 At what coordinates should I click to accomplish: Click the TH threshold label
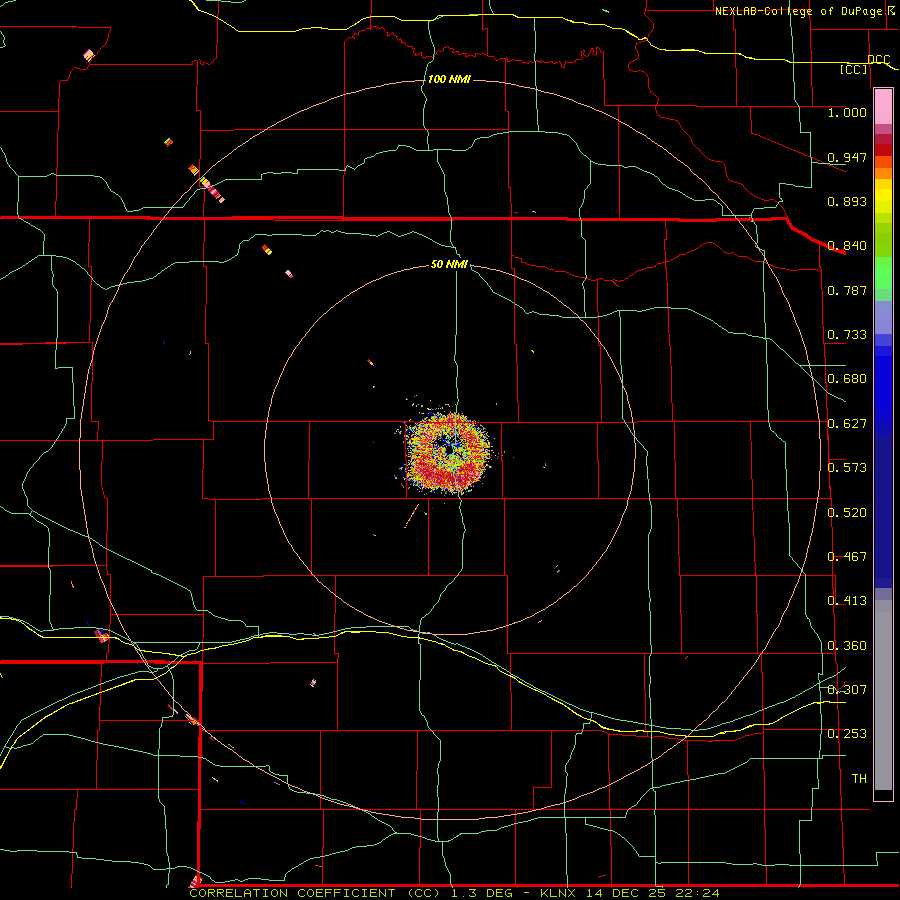pos(859,779)
